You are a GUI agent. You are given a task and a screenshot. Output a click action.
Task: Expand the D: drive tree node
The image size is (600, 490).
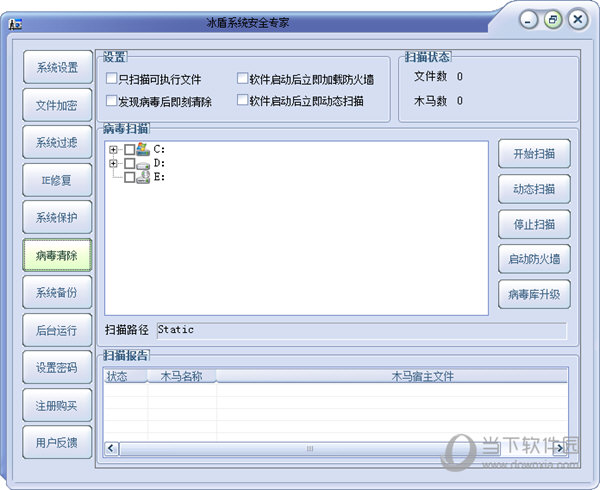tap(113, 163)
